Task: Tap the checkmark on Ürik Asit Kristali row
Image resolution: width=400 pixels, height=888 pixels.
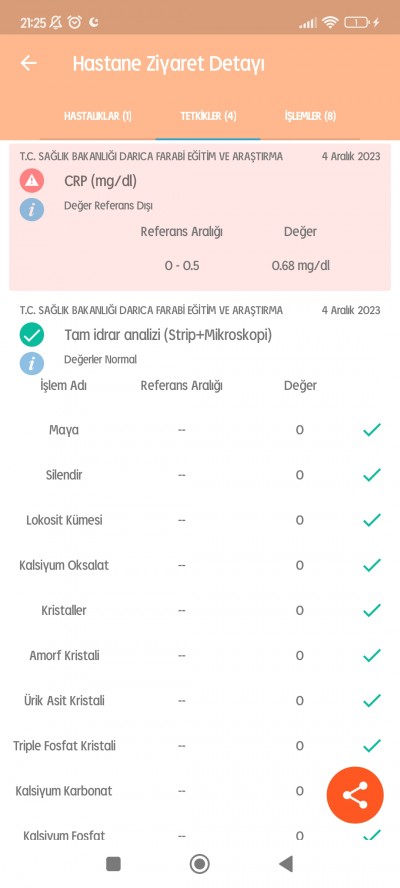Action: point(372,701)
